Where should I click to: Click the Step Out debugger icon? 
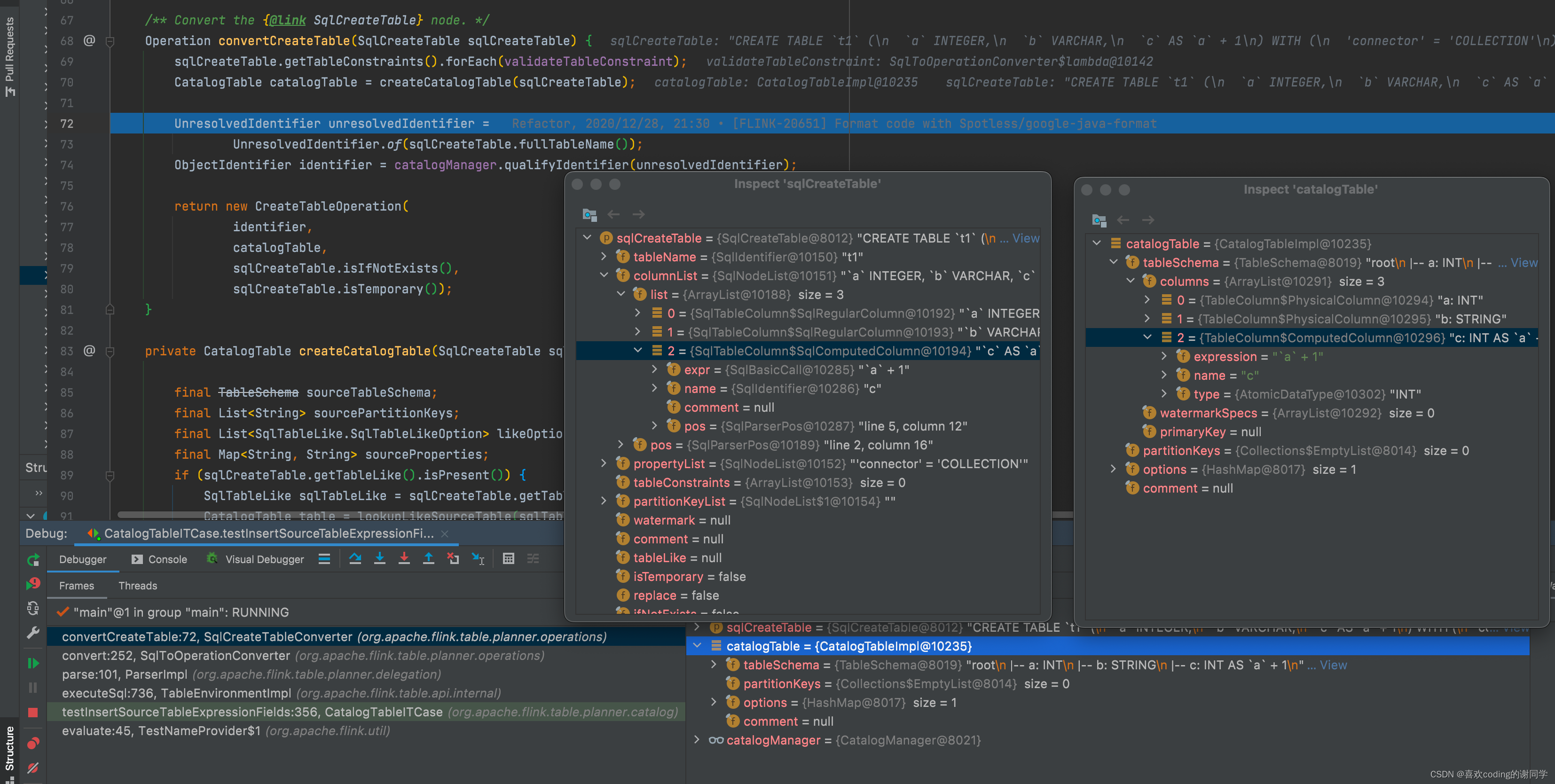[428, 558]
